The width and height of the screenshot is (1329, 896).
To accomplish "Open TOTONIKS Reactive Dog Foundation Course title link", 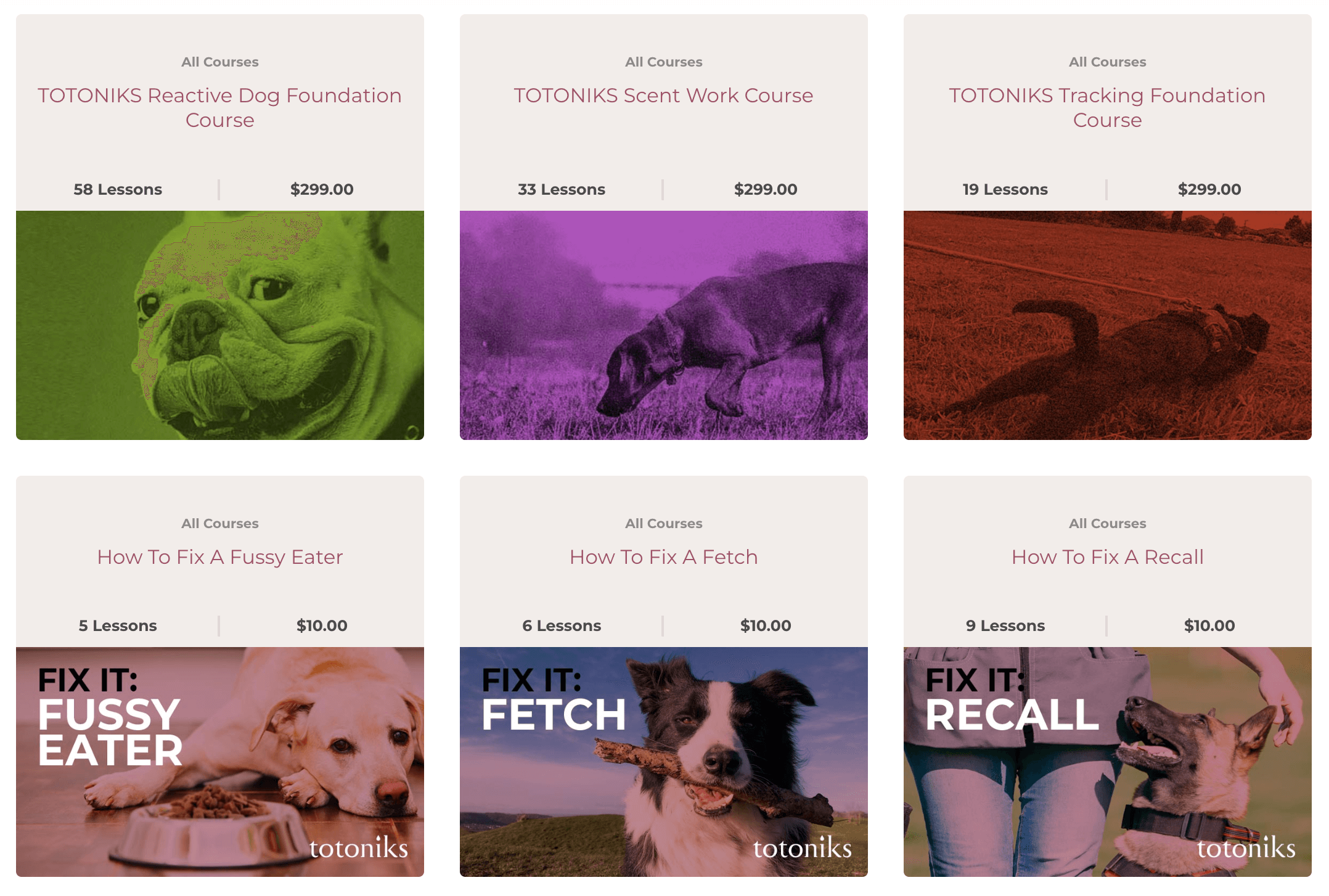I will (219, 107).
